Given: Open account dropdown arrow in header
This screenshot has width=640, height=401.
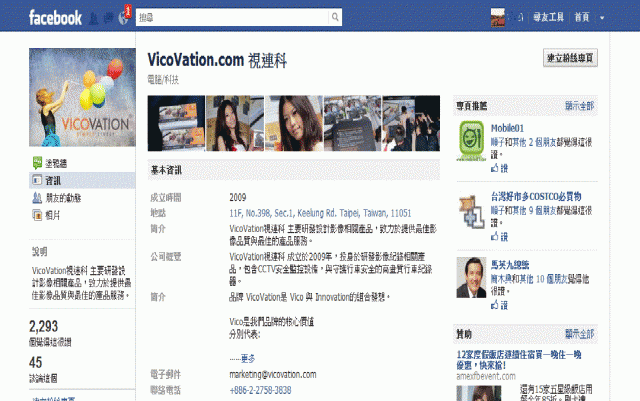Looking at the screenshot, I should 602,18.
